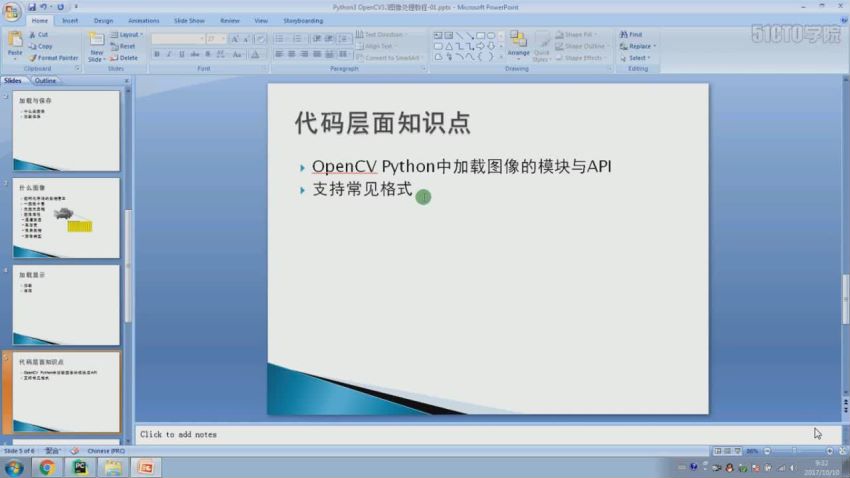Insert a New Slide
The image size is (850, 478).
tap(96, 46)
